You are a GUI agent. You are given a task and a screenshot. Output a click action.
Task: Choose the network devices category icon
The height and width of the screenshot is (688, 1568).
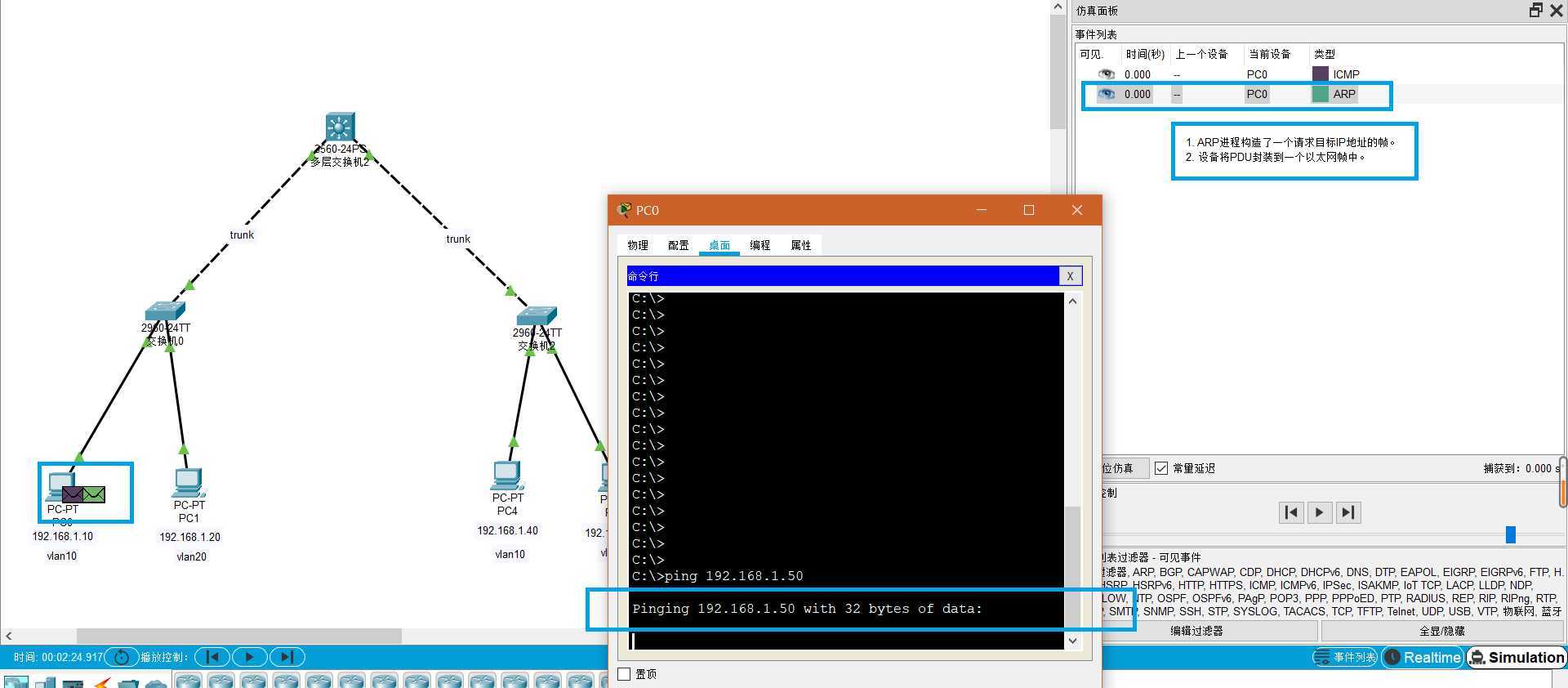[x=16, y=682]
